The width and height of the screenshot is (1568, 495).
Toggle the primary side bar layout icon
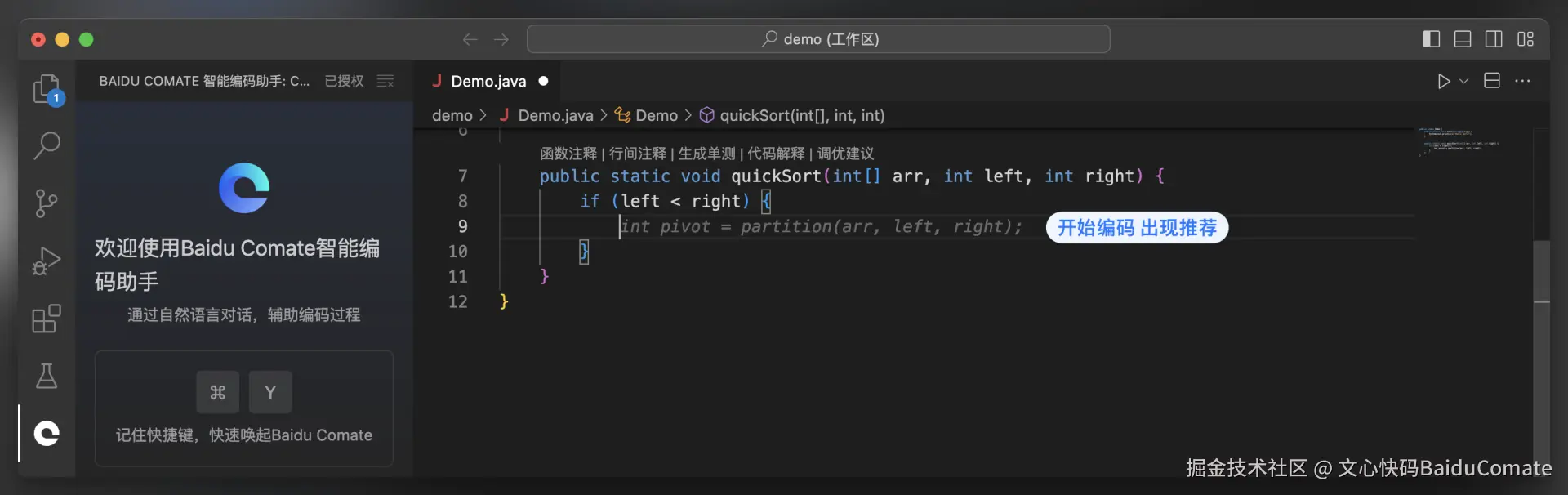1432,39
